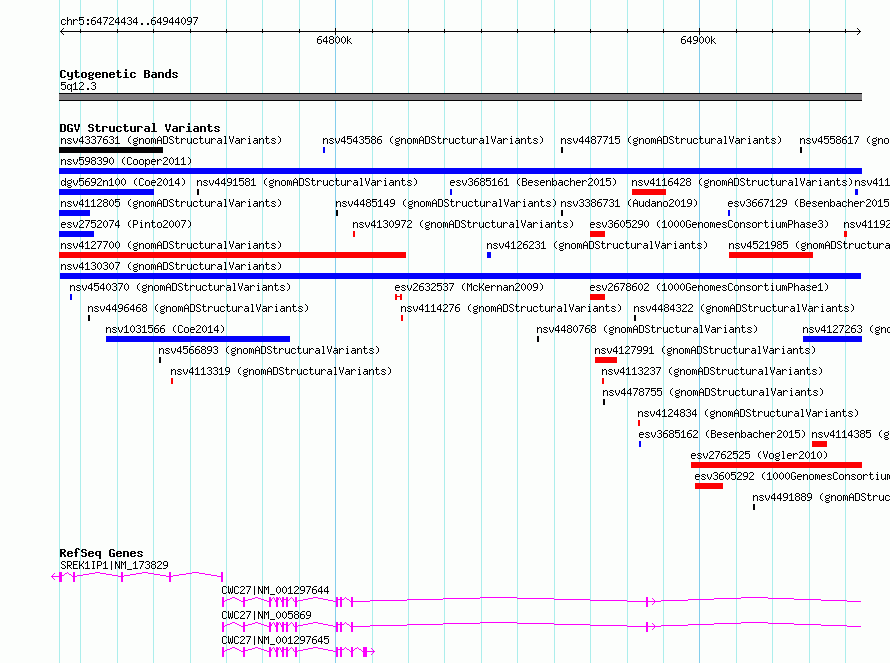The image size is (890, 663).
Task: Open esv2762525 (Vogler2010) label
Action: pyautogui.click(x=759, y=455)
